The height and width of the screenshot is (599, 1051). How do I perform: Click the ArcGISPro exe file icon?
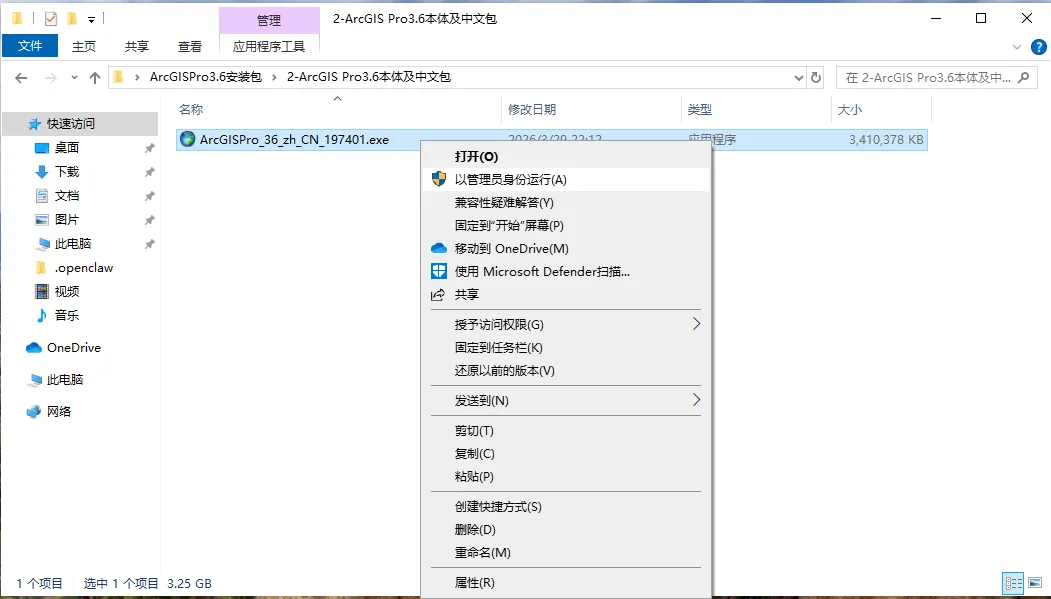188,139
